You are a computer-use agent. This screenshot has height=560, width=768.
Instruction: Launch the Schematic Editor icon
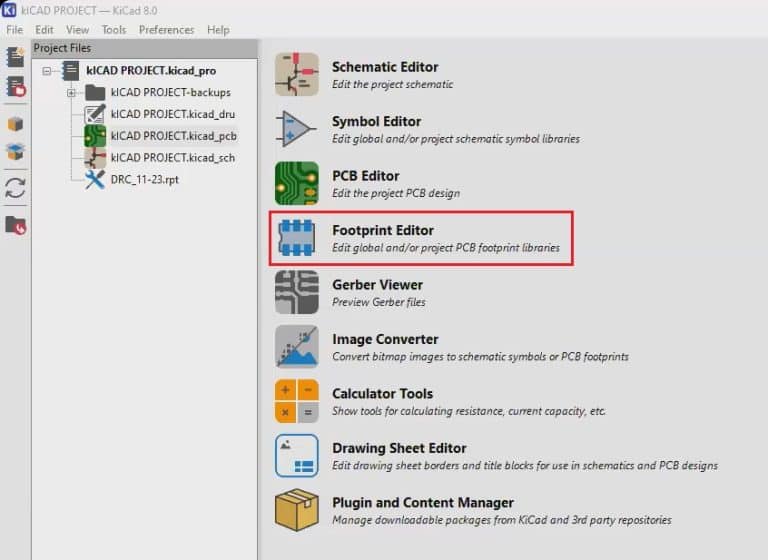[296, 75]
